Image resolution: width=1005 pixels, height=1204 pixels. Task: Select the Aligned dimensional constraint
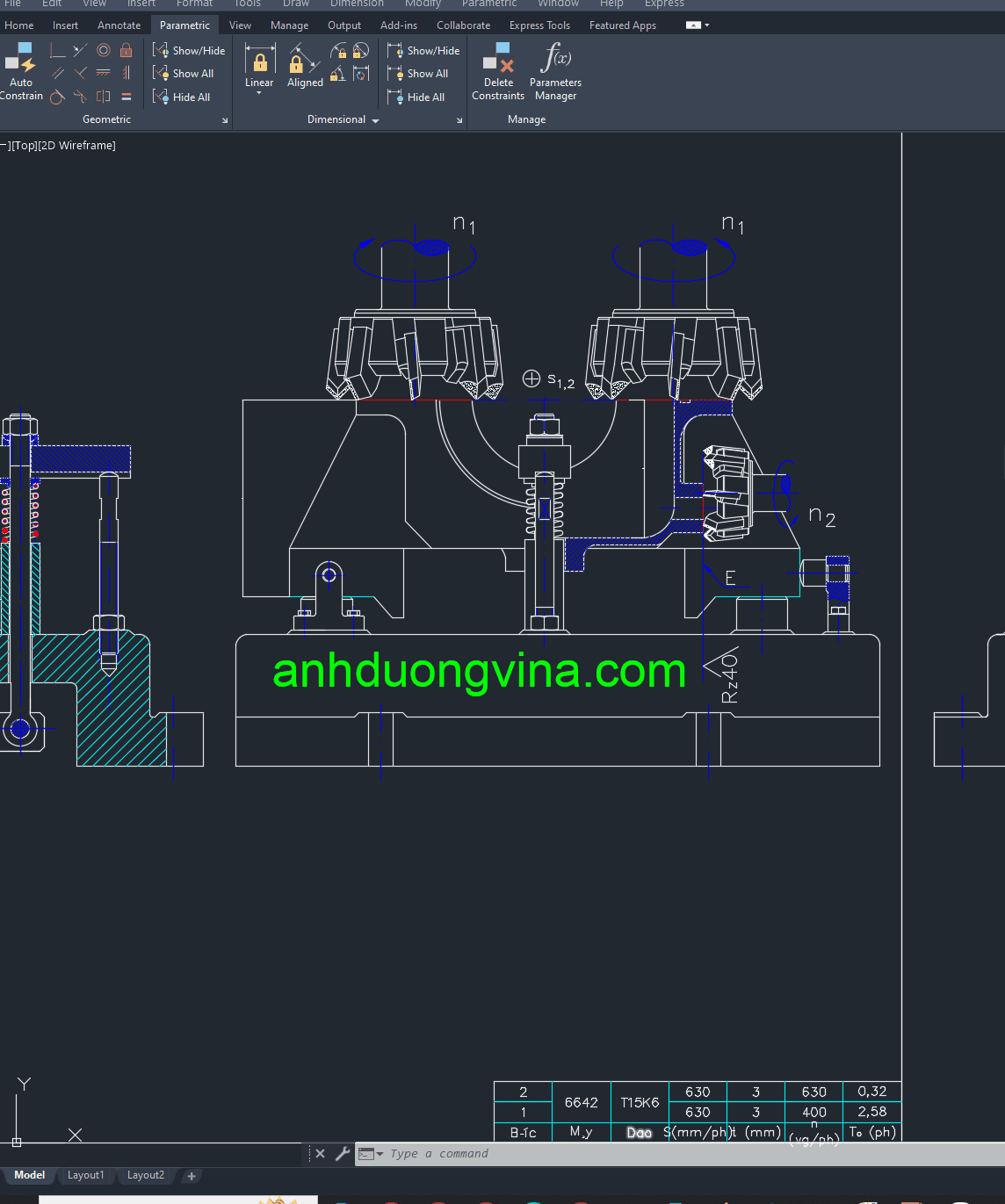point(304,68)
